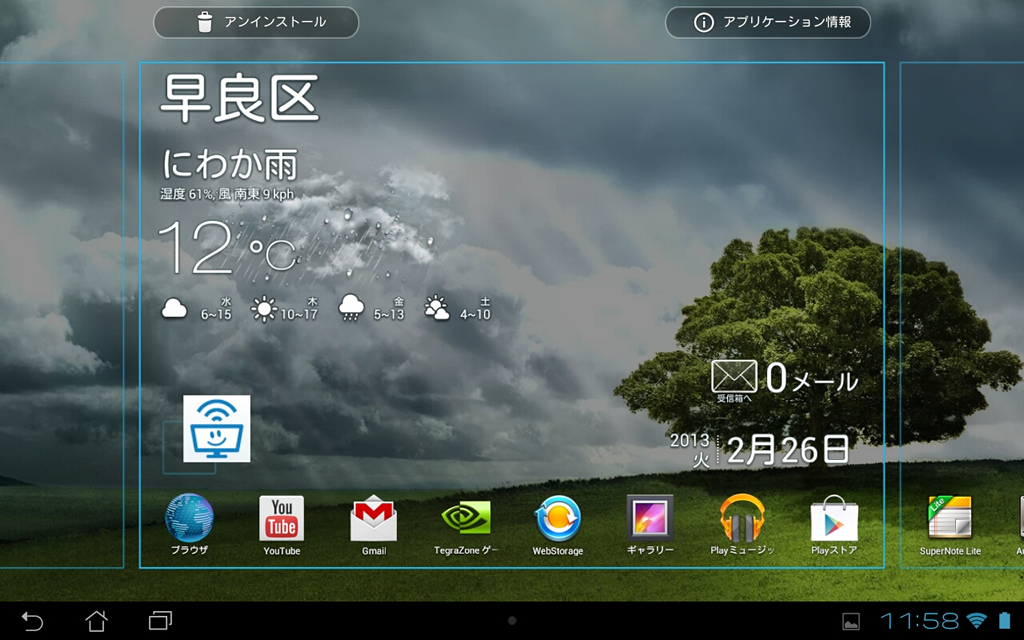Image resolution: width=1024 pixels, height=640 pixels.
Task: Open the Gmail app icon
Action: 373,520
